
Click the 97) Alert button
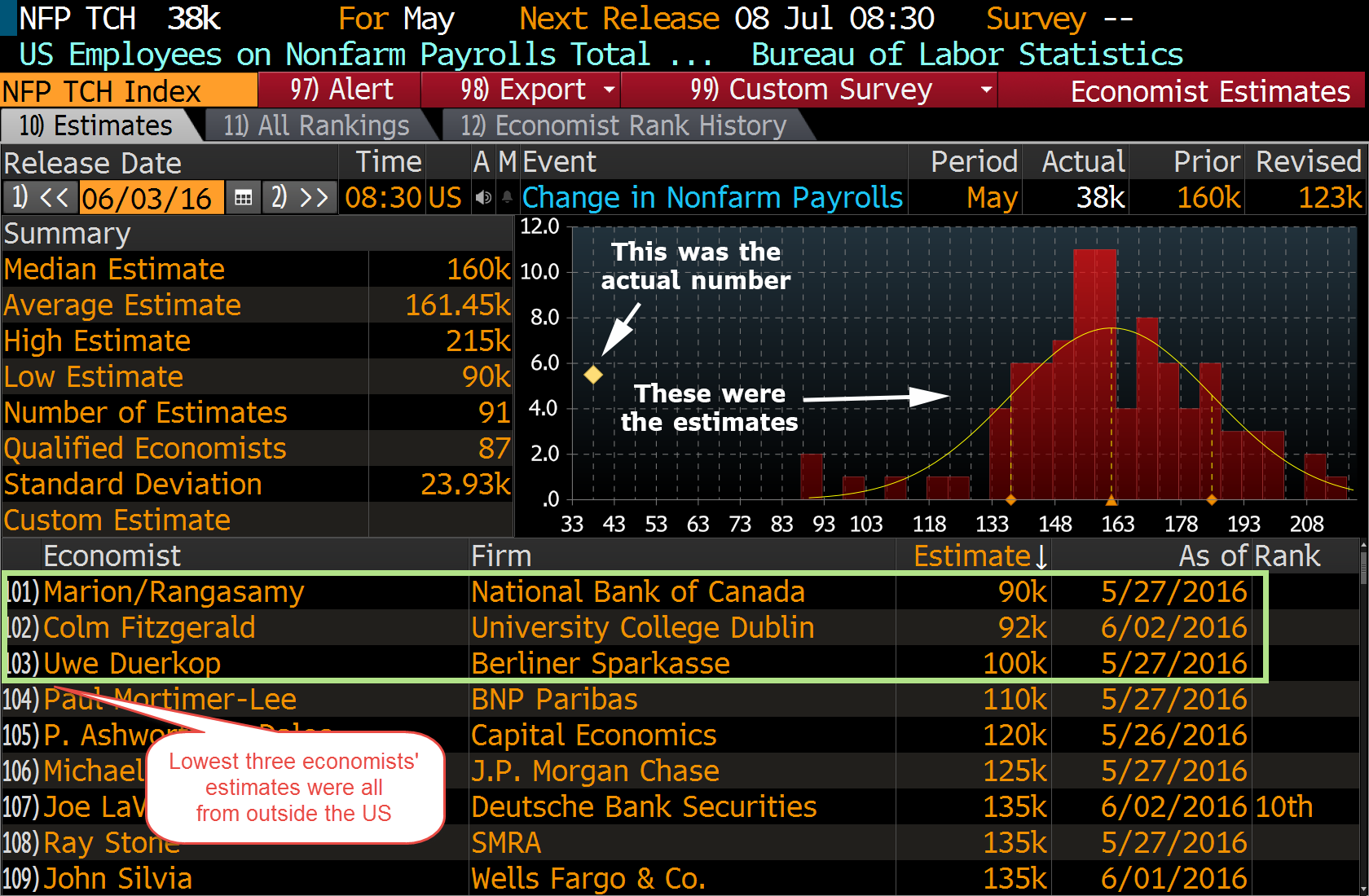click(x=340, y=90)
